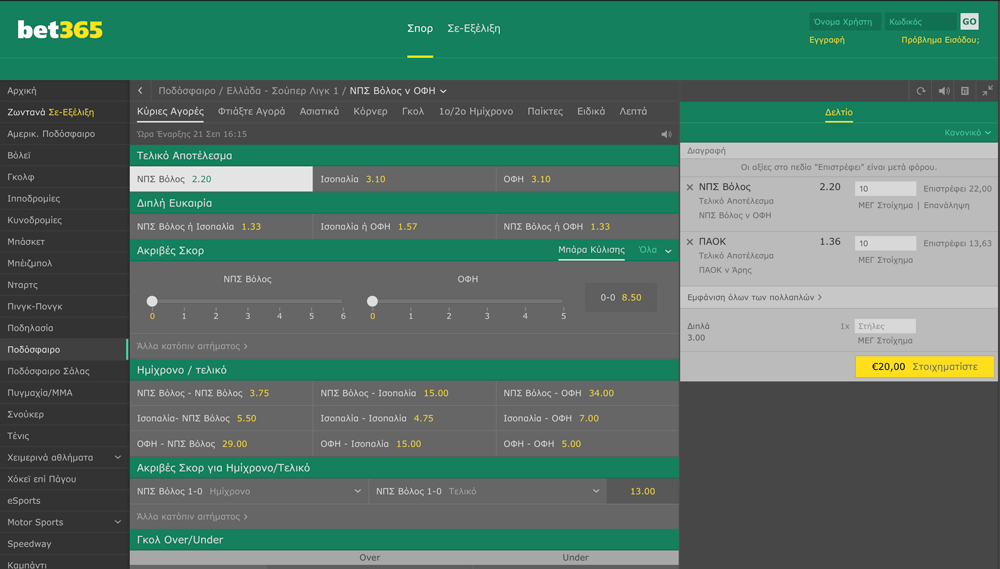The width and height of the screenshot is (1000, 569).
Task: Click ΟΦΗ score slider handle
Action: point(372,301)
